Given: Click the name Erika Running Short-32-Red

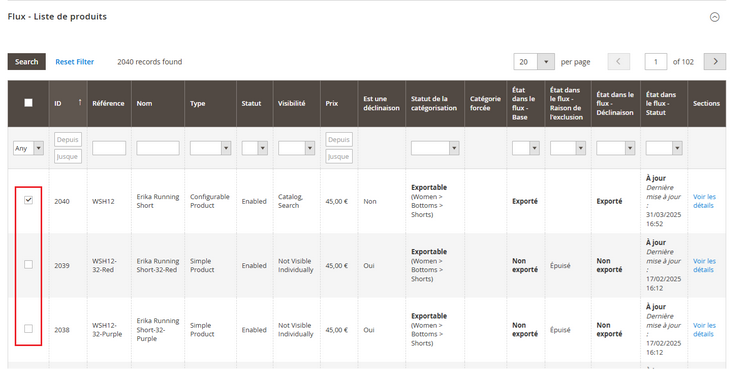Looking at the screenshot, I should [158, 265].
